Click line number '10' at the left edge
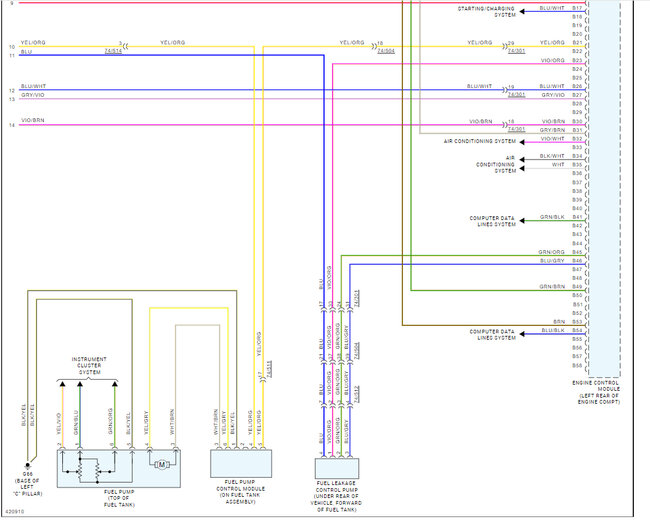The height and width of the screenshot is (522, 650). click(x=12, y=47)
